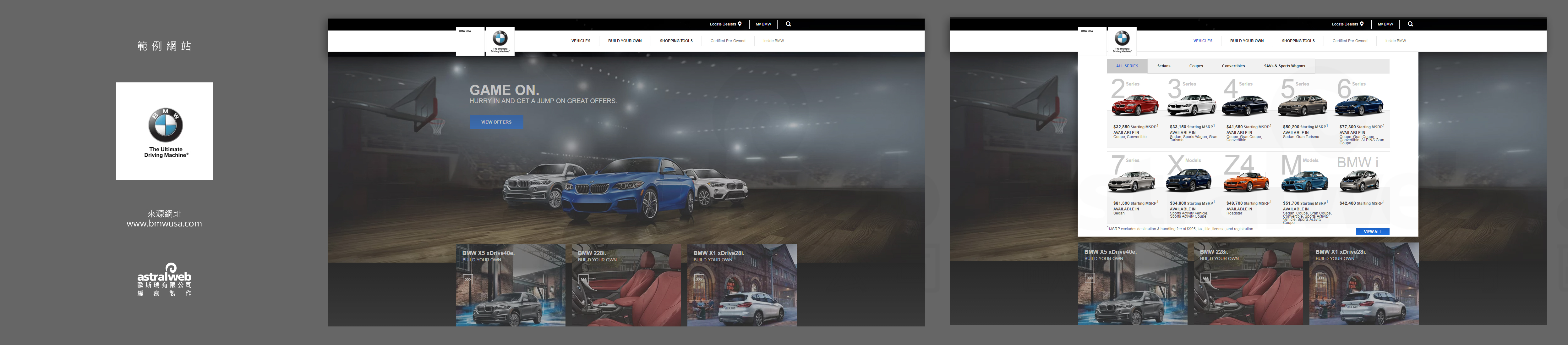This screenshot has width=1568, height=345.
Task: Open Inside BMW in the right page
Action: (x=1396, y=41)
